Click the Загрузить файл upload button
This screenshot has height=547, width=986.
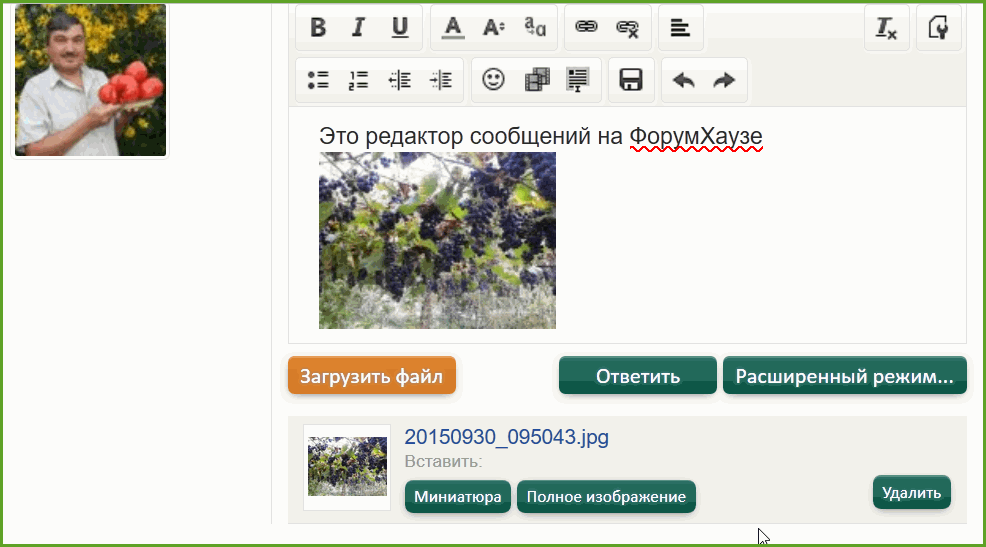click(372, 376)
